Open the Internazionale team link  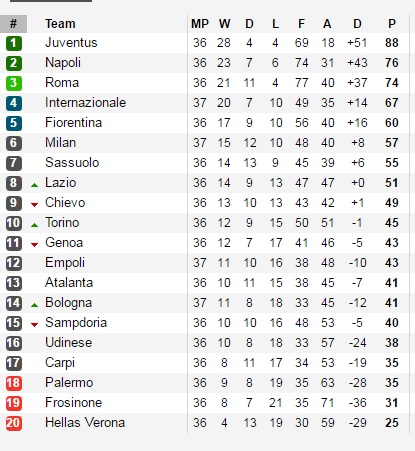point(85,103)
